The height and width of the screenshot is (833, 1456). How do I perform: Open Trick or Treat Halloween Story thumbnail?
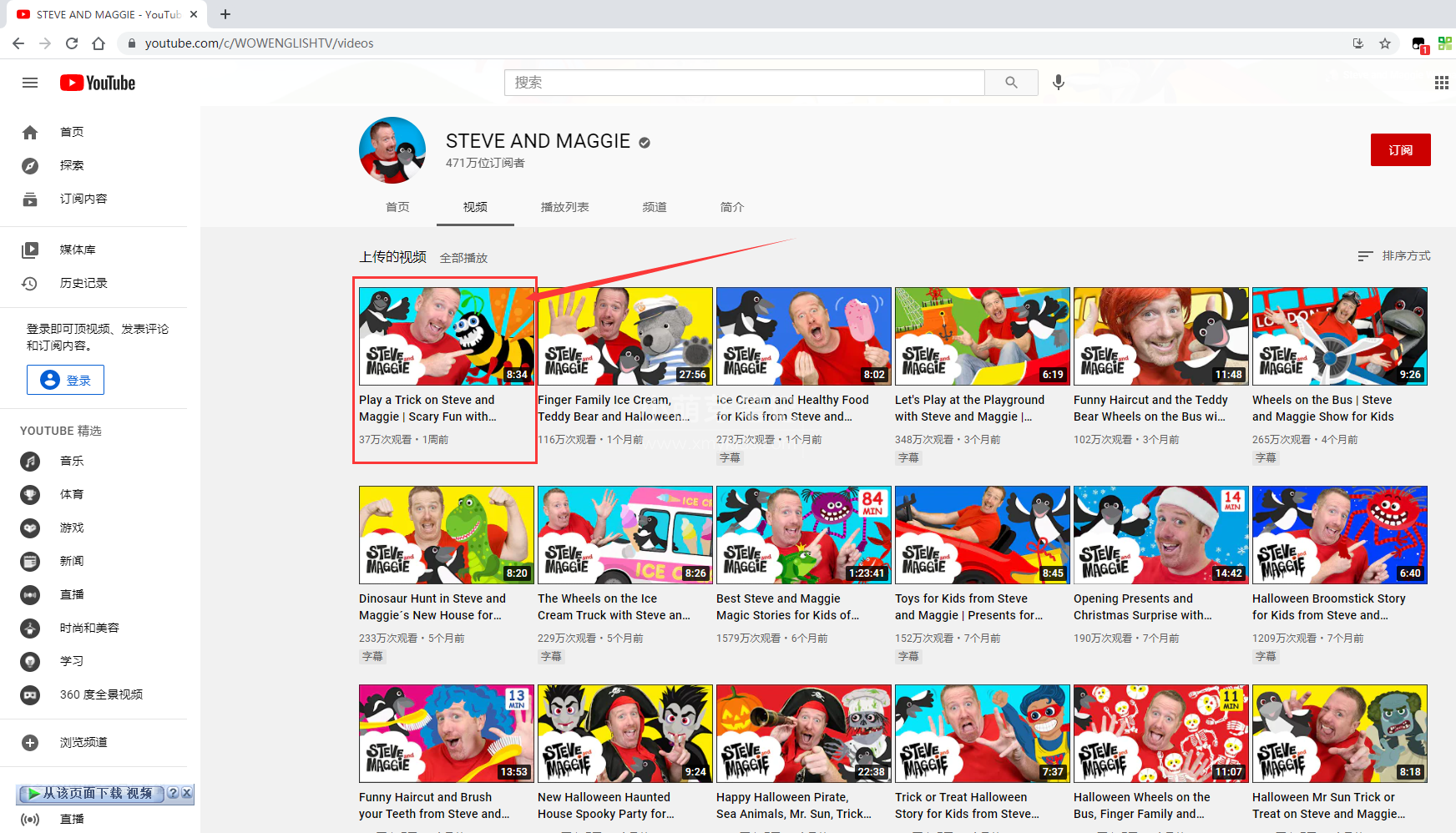(983, 734)
